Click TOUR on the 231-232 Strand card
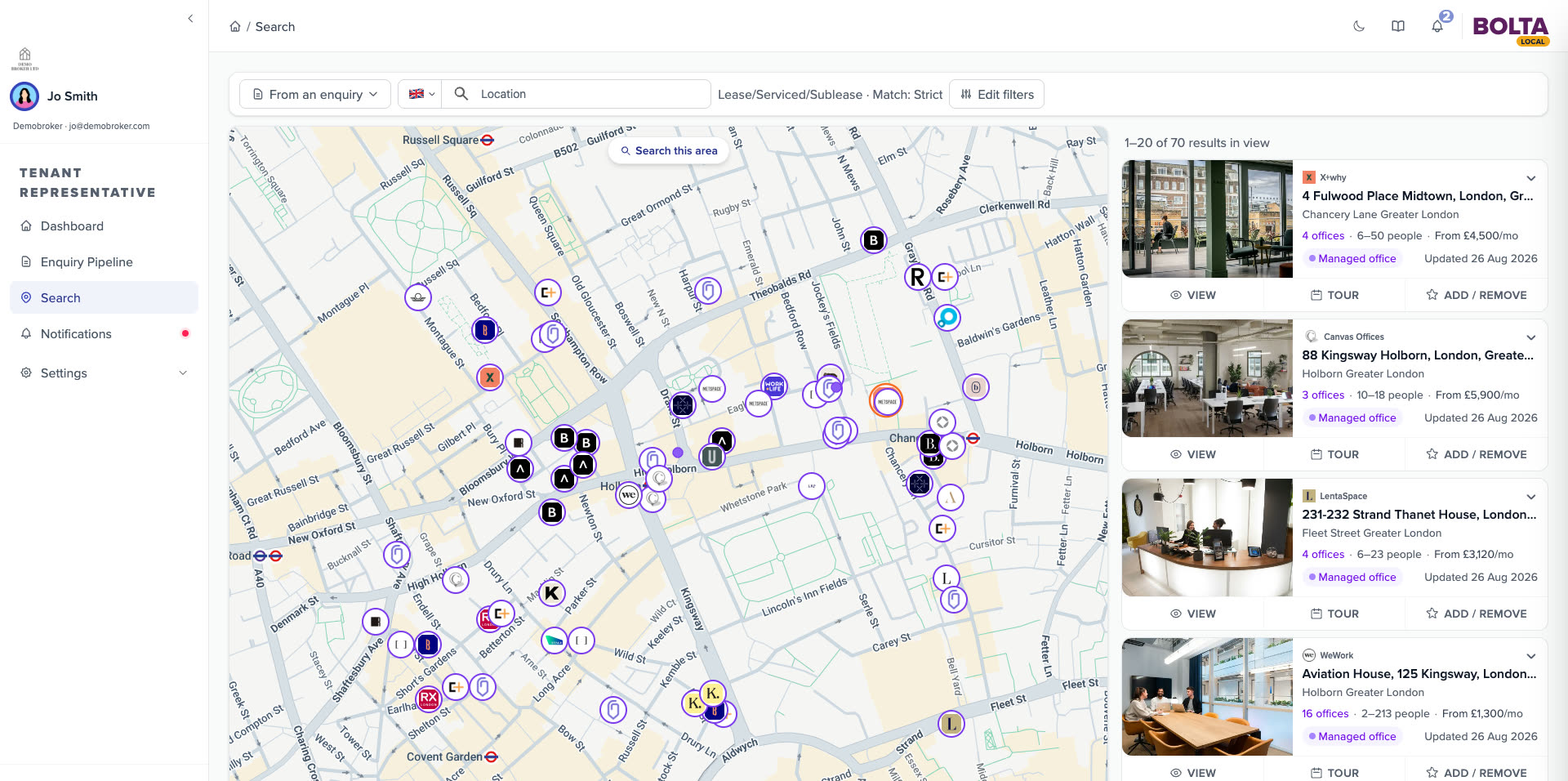 click(x=1334, y=614)
